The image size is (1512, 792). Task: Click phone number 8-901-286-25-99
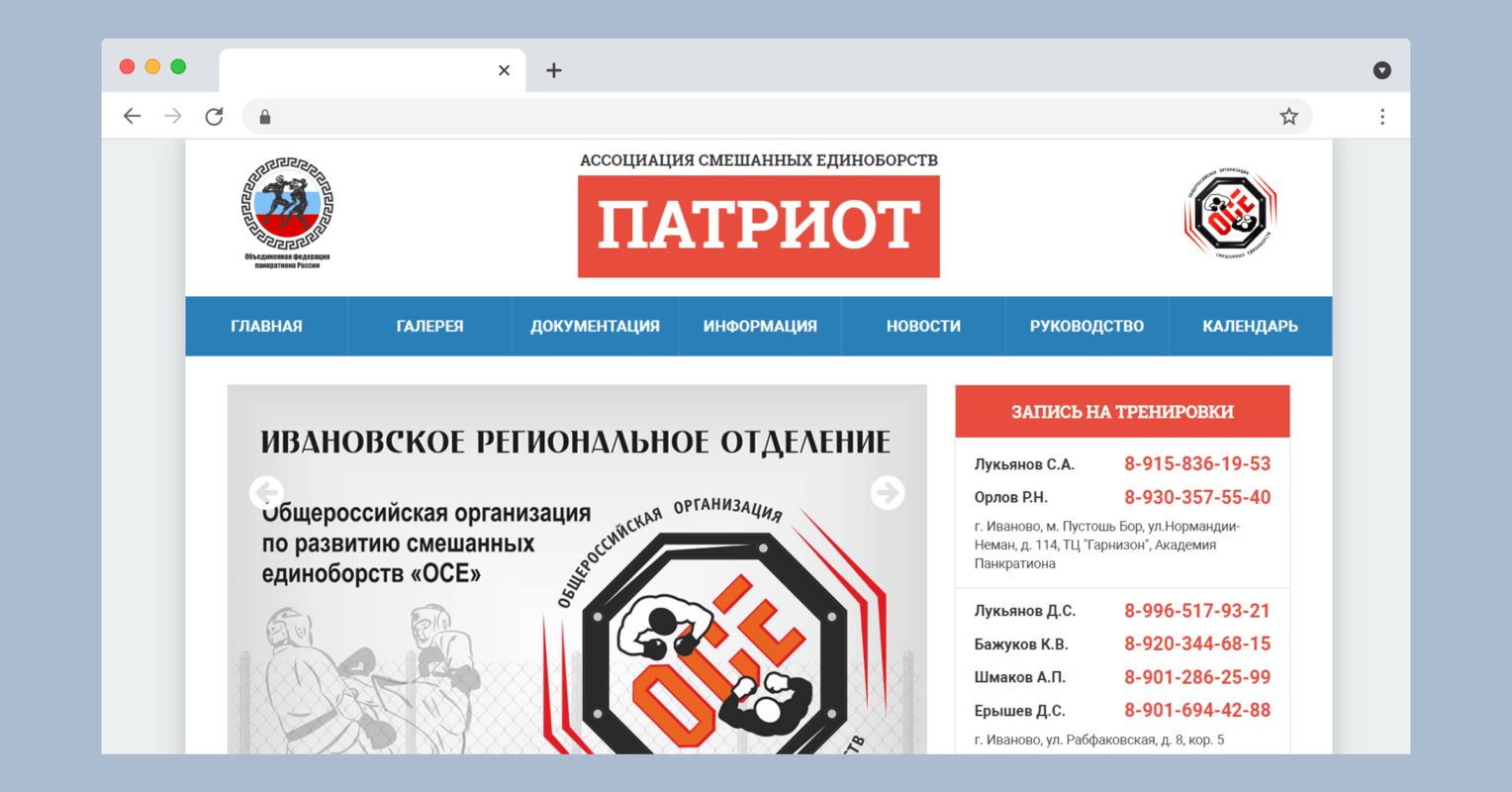click(1197, 677)
